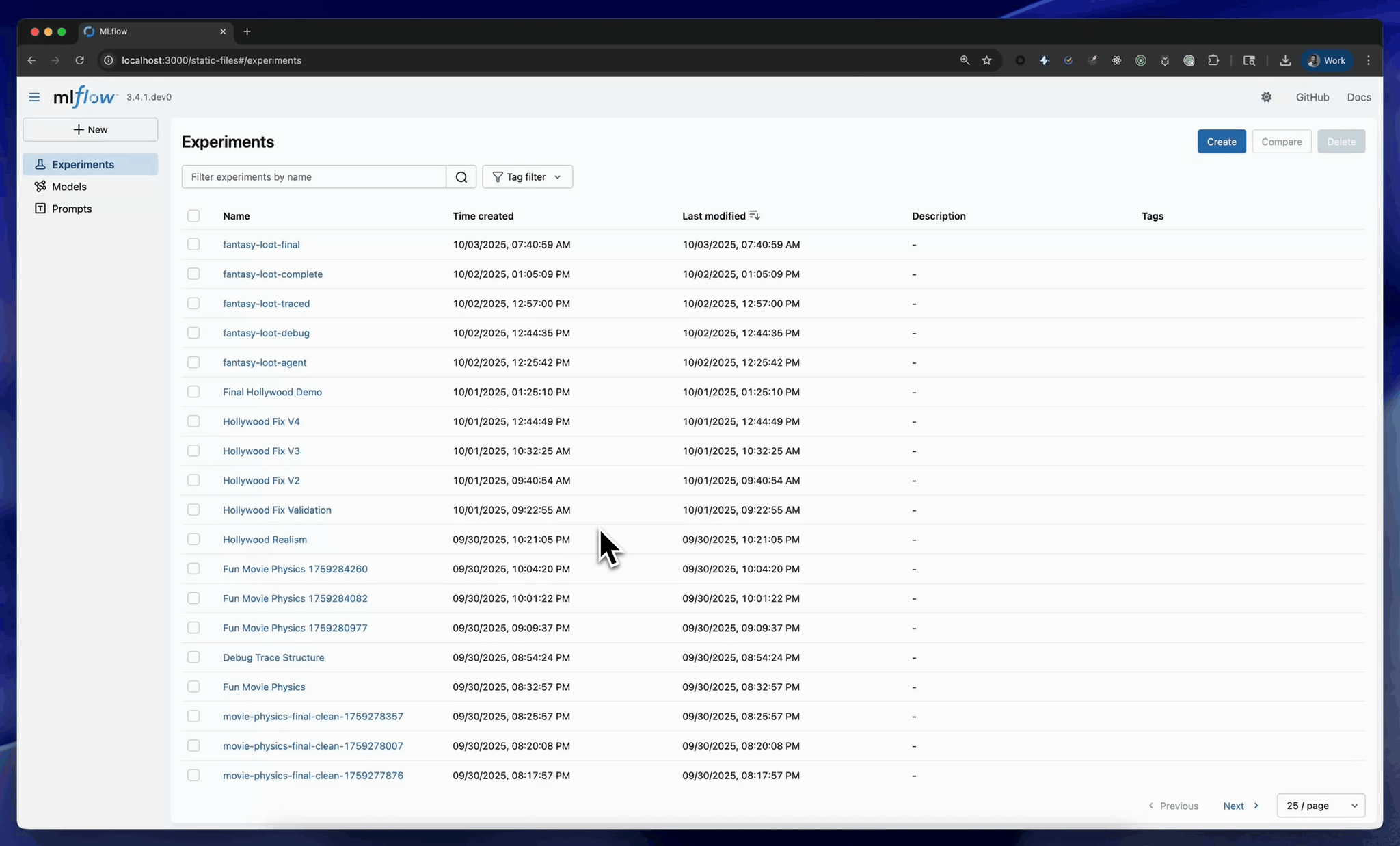
Task: Toggle the select-all checkbox in the table header
Action: coord(193,215)
